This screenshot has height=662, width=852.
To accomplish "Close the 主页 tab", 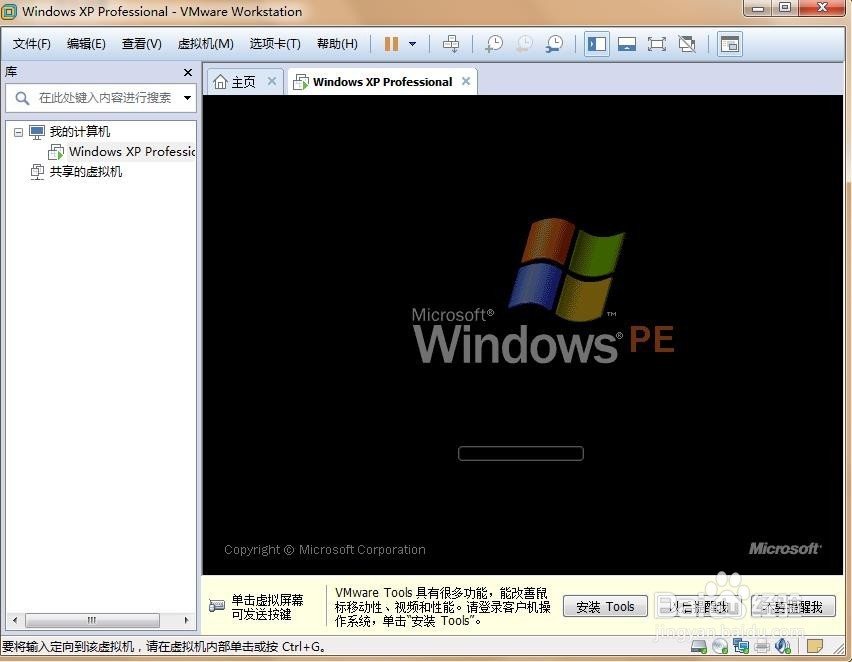I will [272, 81].
